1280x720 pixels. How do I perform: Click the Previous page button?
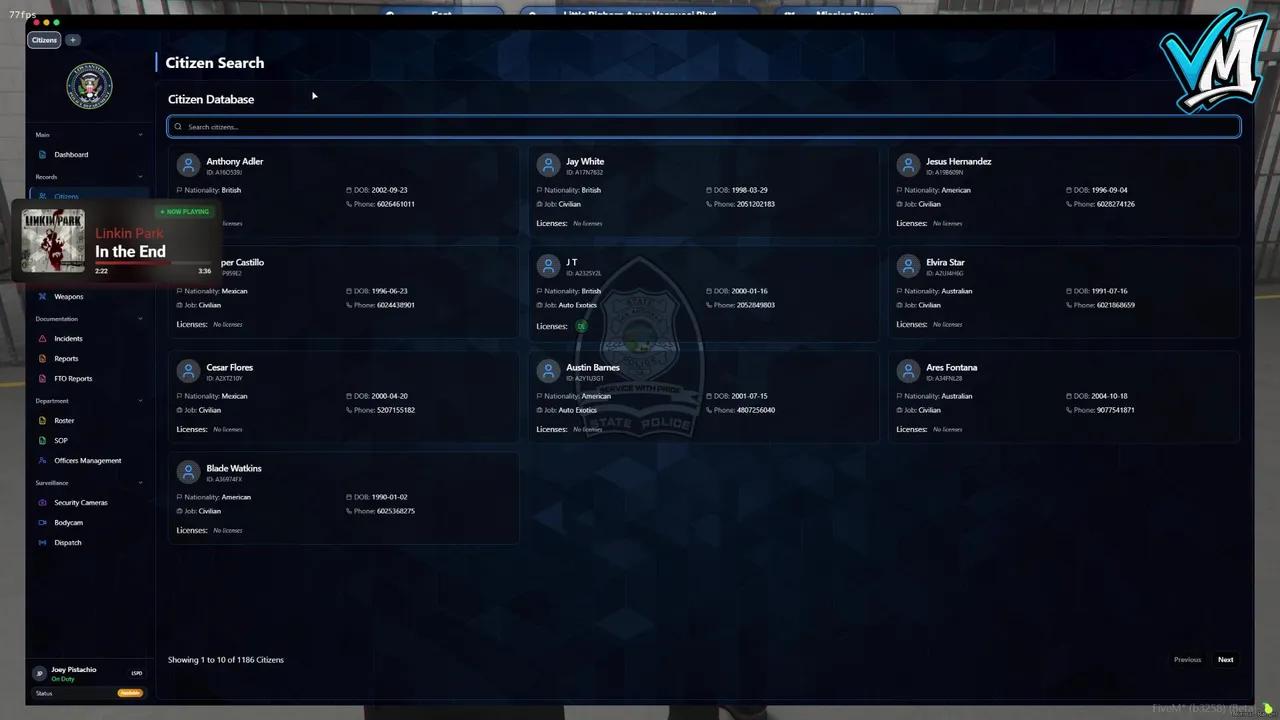click(1187, 660)
